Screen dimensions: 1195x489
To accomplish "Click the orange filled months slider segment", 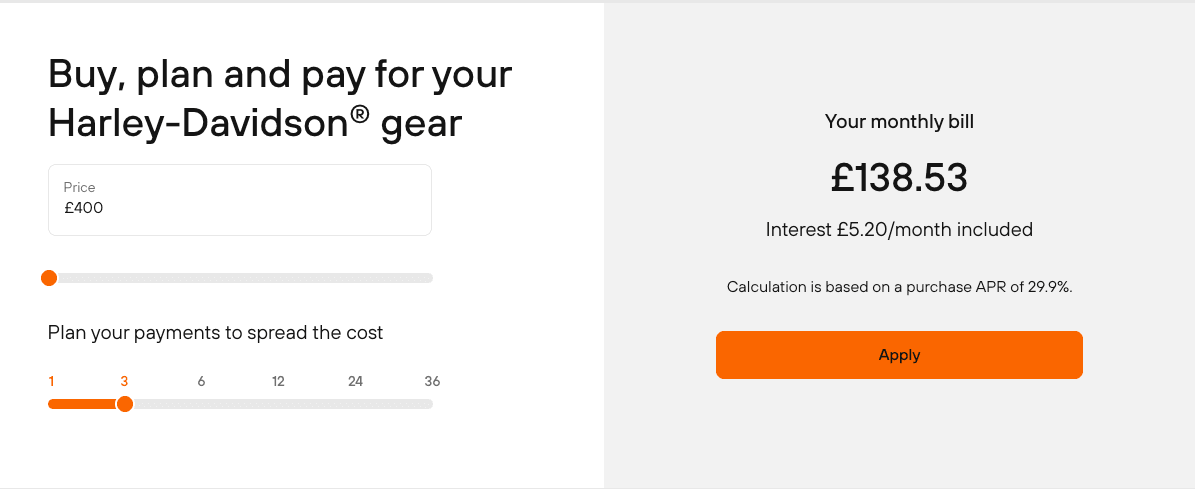I will pos(83,404).
